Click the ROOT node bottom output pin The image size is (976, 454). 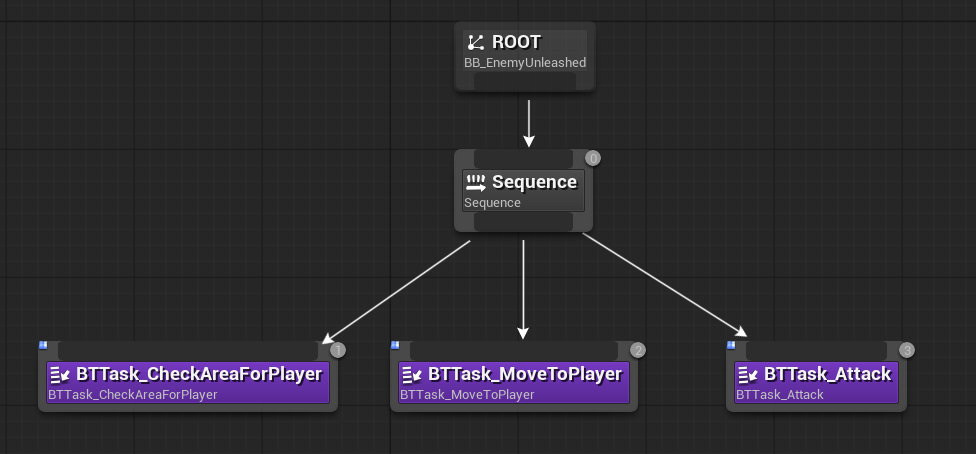(524, 81)
